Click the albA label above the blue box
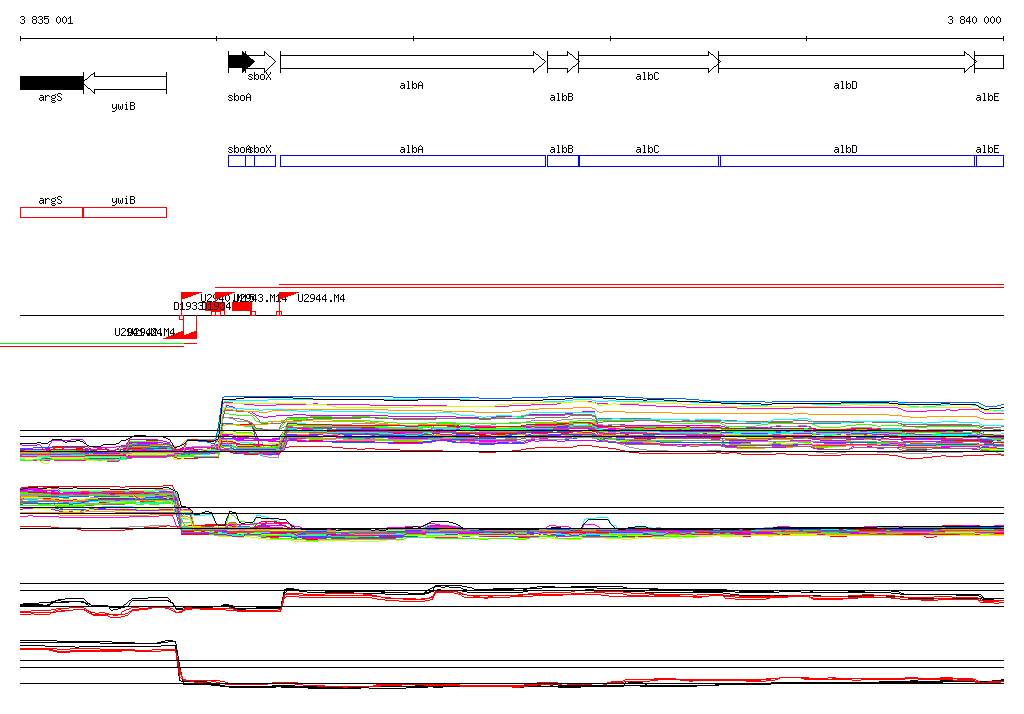This screenshot has width=1024, height=714. [x=411, y=150]
